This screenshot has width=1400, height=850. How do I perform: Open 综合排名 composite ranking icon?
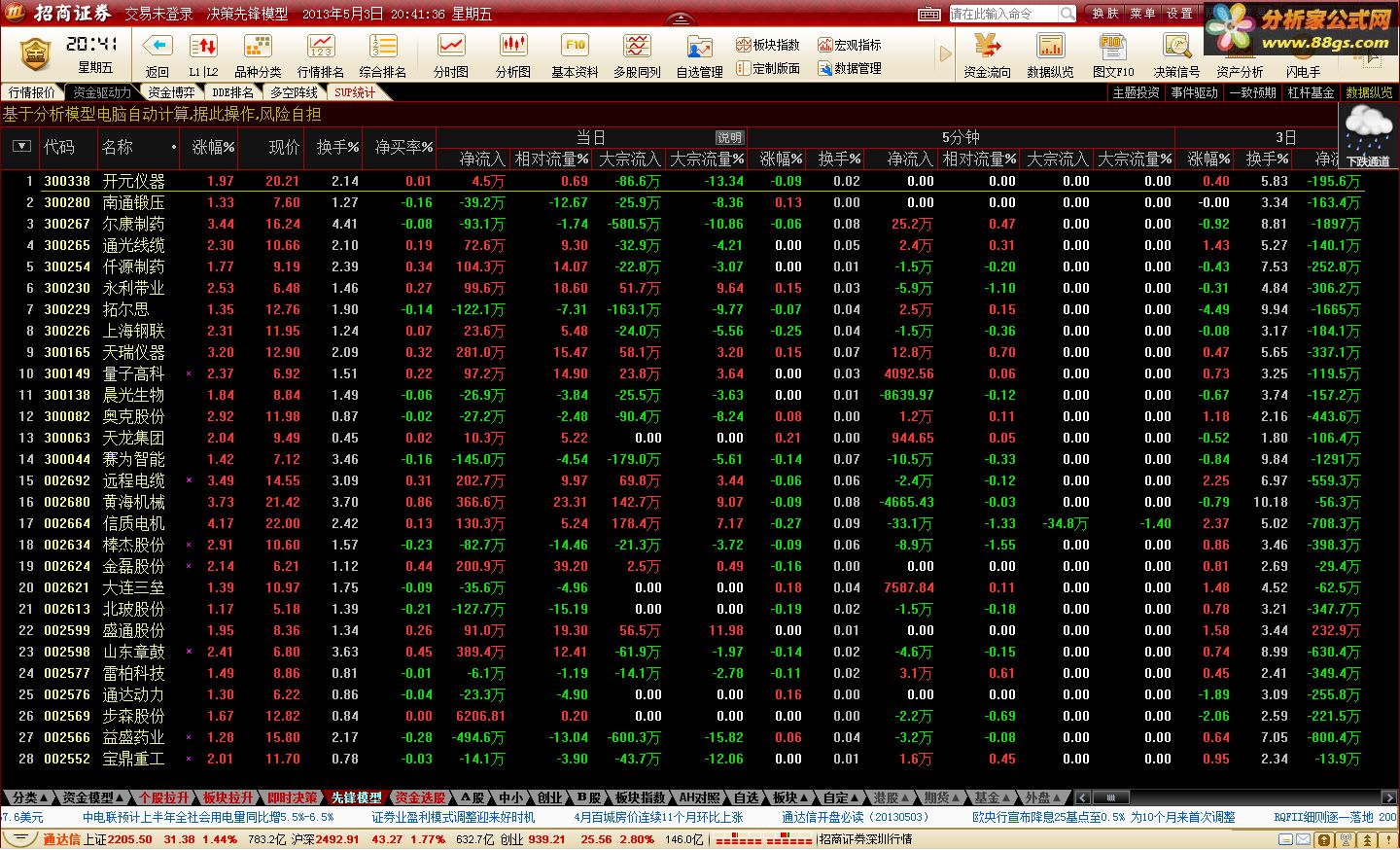383,46
